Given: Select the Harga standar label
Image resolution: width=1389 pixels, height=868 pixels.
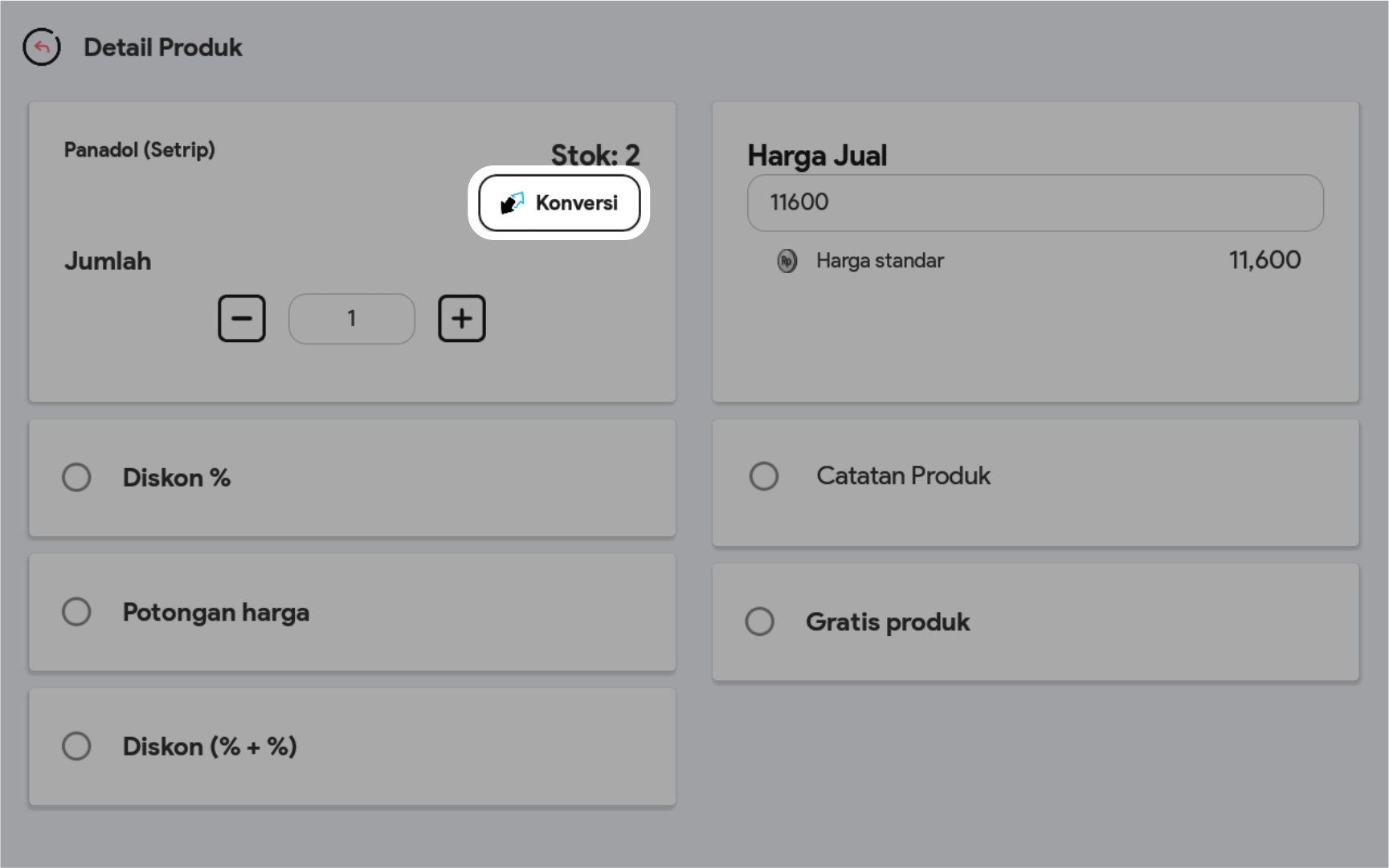Looking at the screenshot, I should [x=880, y=261].
